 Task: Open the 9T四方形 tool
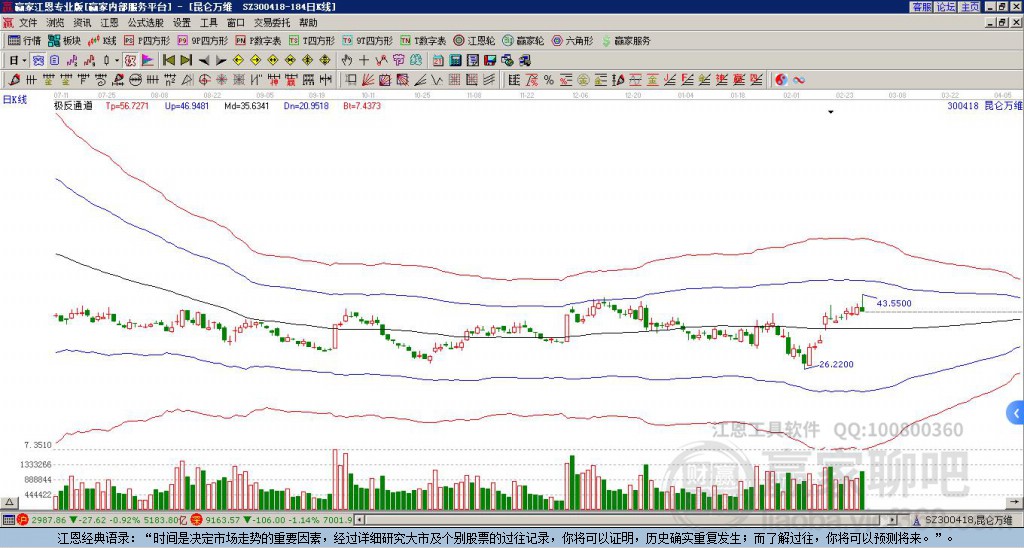tap(367, 40)
